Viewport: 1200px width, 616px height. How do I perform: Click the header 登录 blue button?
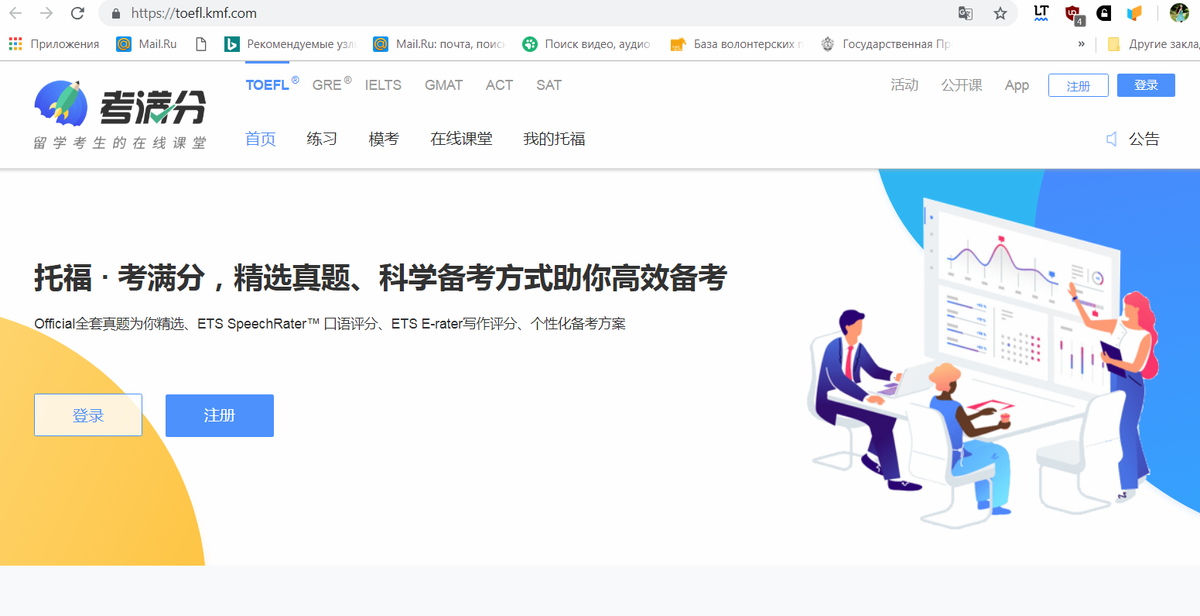pos(1146,85)
